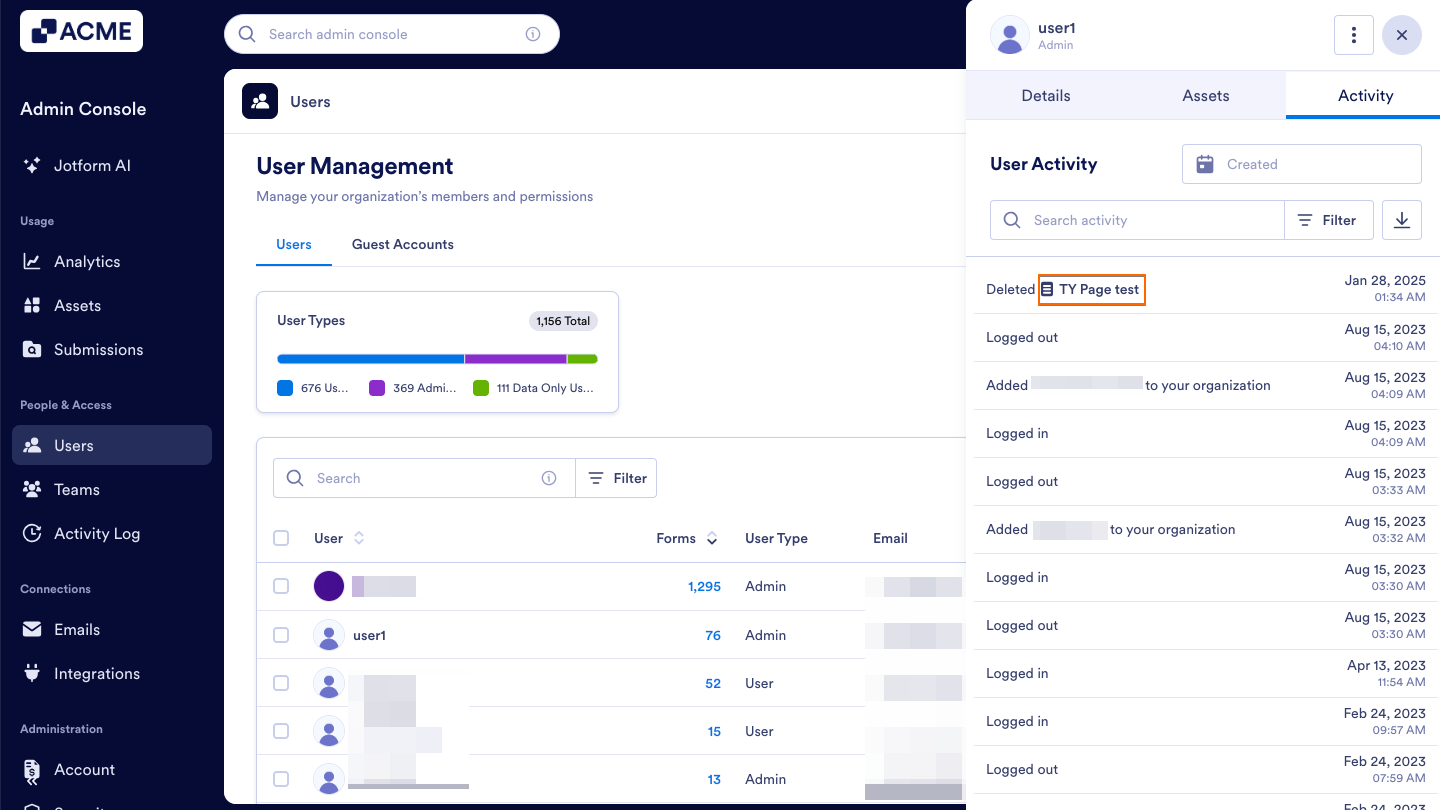Sort the table by the Forms column

pyautogui.click(x=711, y=538)
